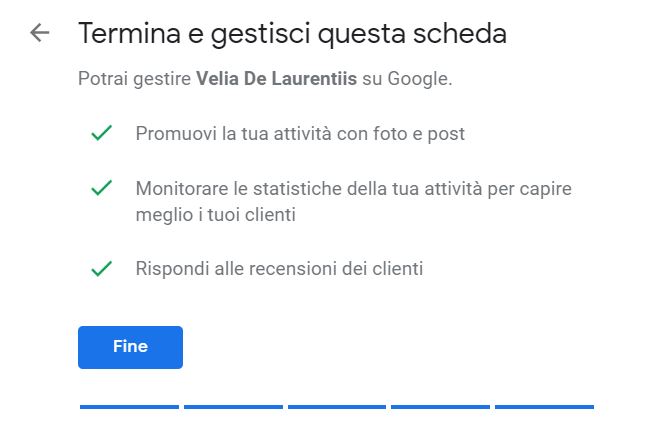Select the phrase Promuovi la tua attività
The height and width of the screenshot is (441, 646).
233,134
